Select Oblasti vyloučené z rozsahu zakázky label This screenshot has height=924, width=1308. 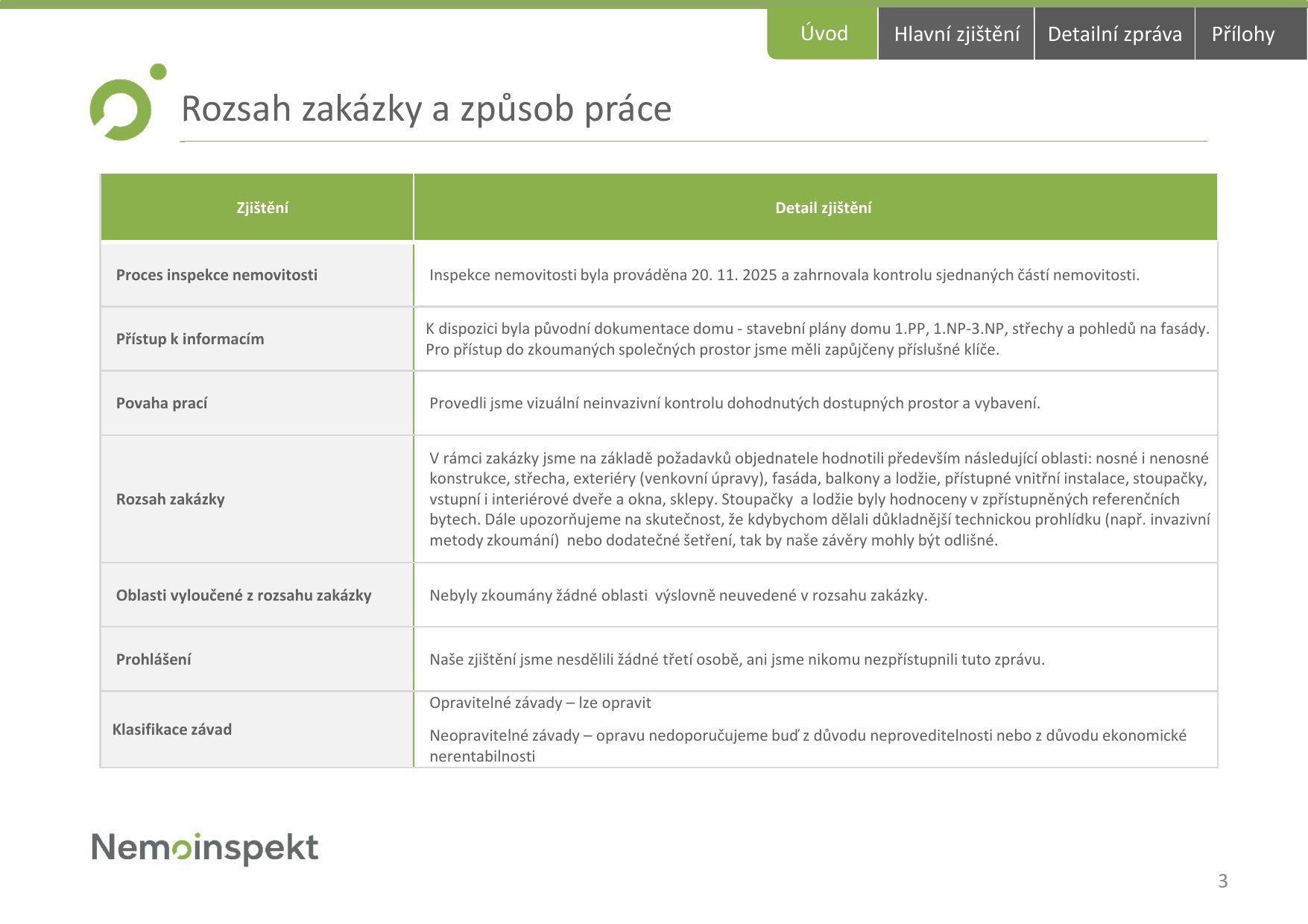pyautogui.click(x=244, y=595)
